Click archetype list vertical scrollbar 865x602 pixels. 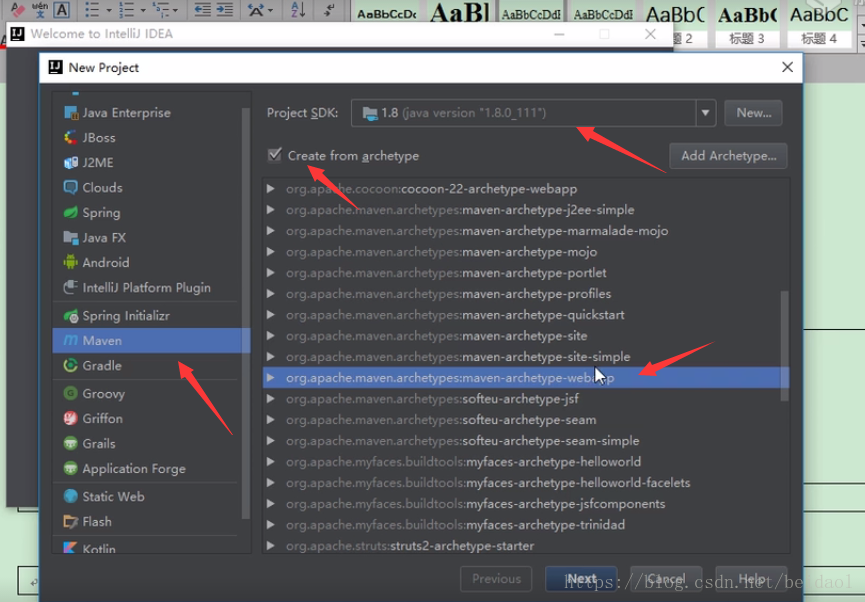point(784,346)
